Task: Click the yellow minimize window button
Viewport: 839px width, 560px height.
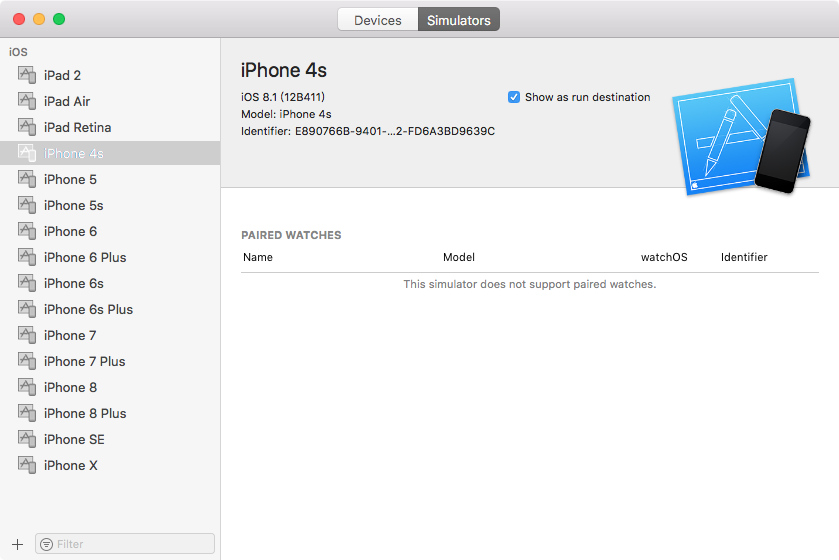Action: pos(39,19)
